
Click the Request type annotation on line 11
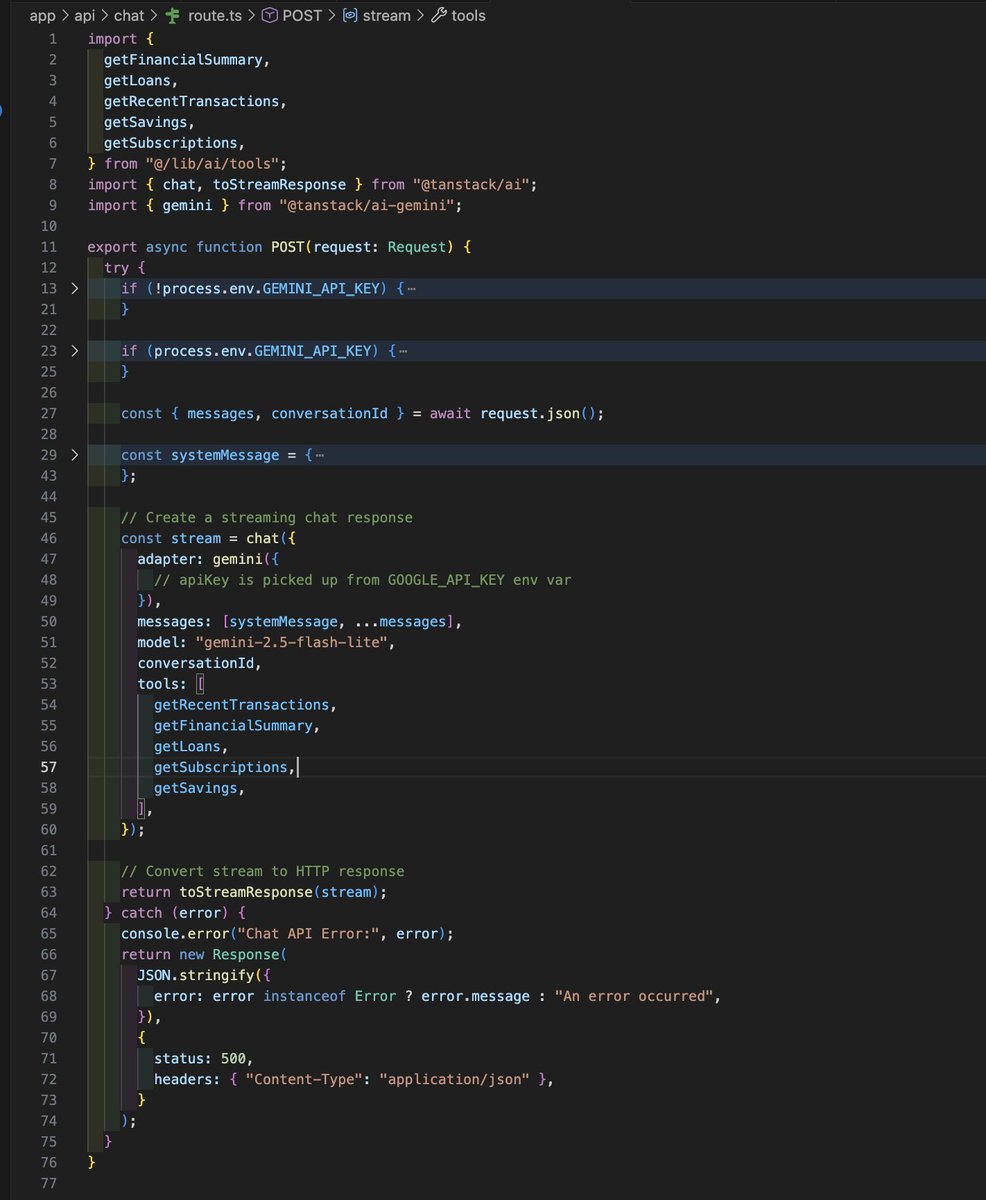point(415,246)
